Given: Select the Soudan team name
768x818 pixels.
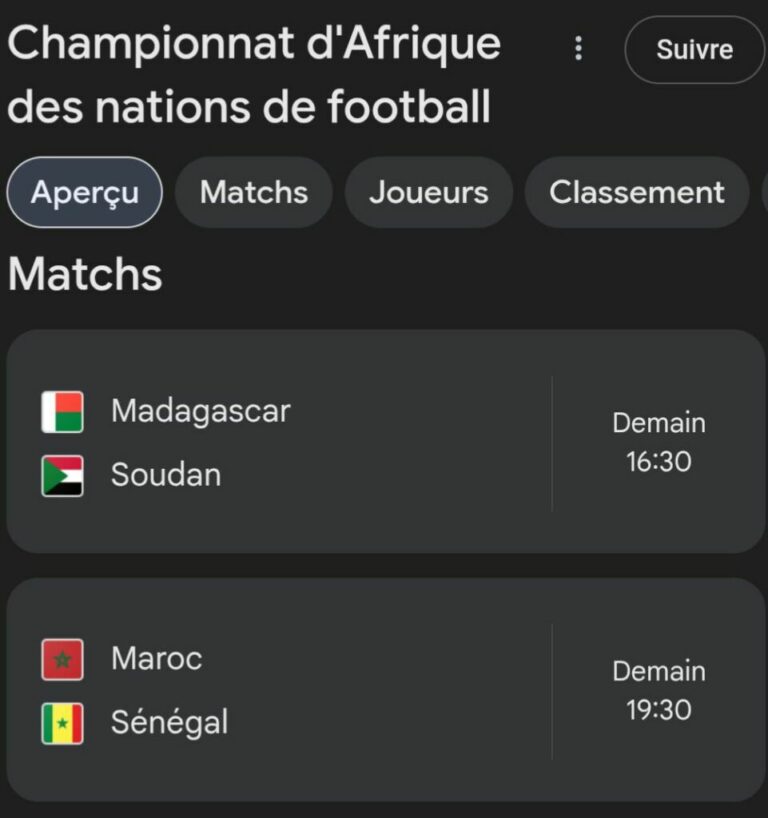Looking at the screenshot, I should tap(166, 475).
